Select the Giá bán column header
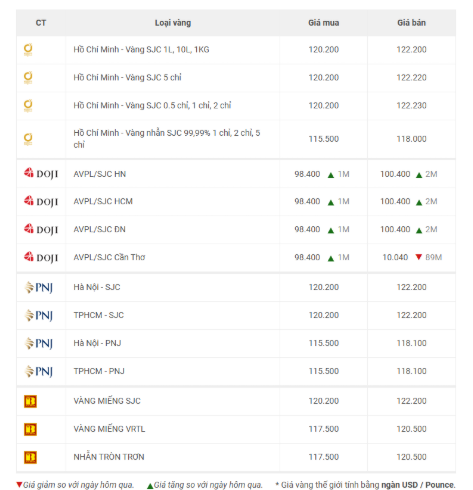Image resolution: width=473 pixels, height=490 pixels. click(x=411, y=23)
